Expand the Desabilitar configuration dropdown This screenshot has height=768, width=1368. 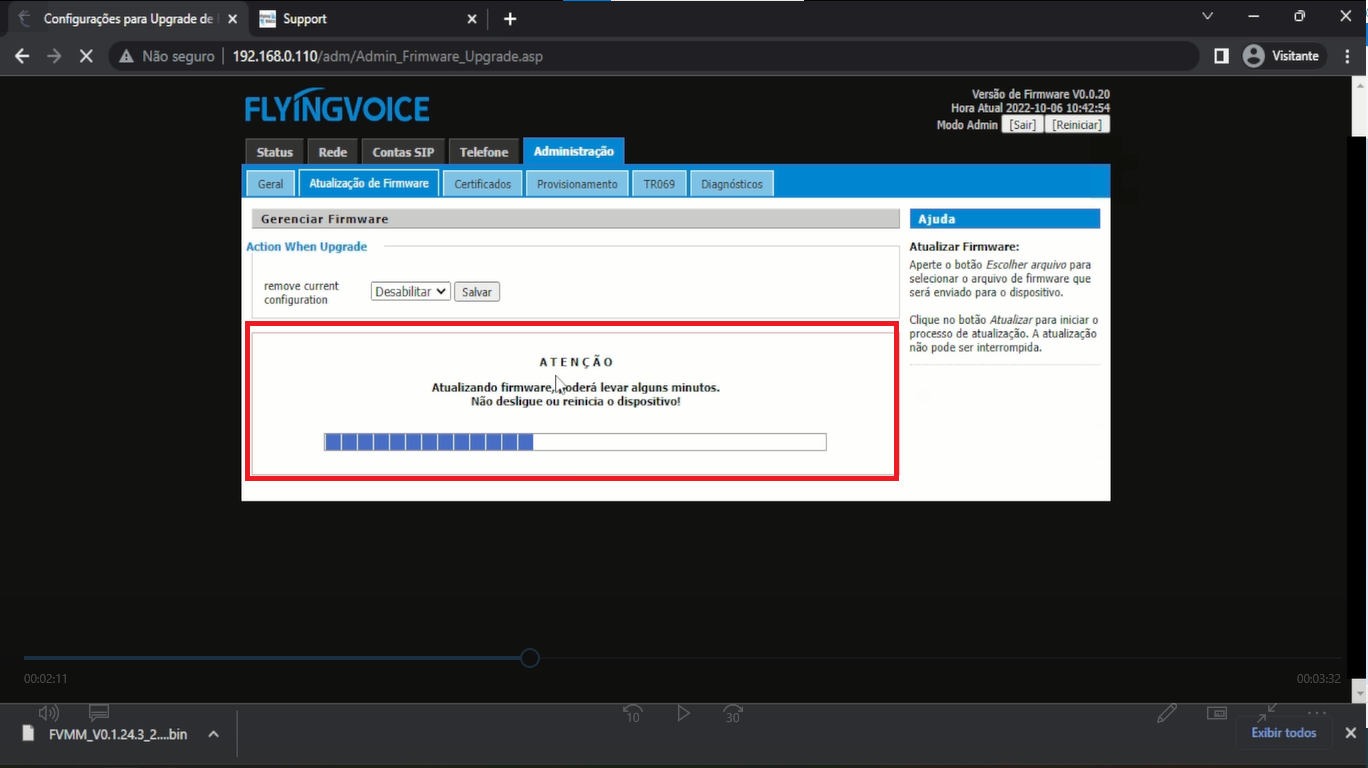pos(410,292)
